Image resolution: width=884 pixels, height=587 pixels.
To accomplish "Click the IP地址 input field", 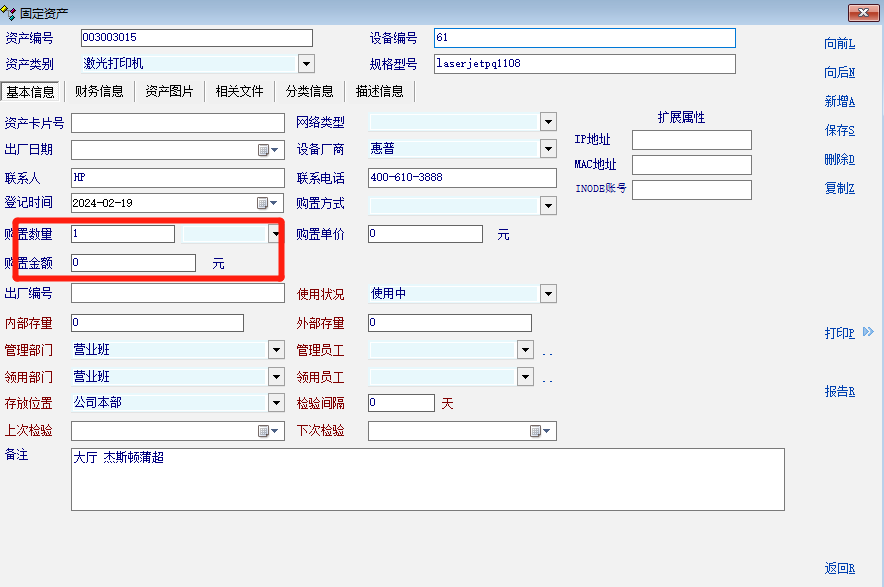I will pos(691,140).
